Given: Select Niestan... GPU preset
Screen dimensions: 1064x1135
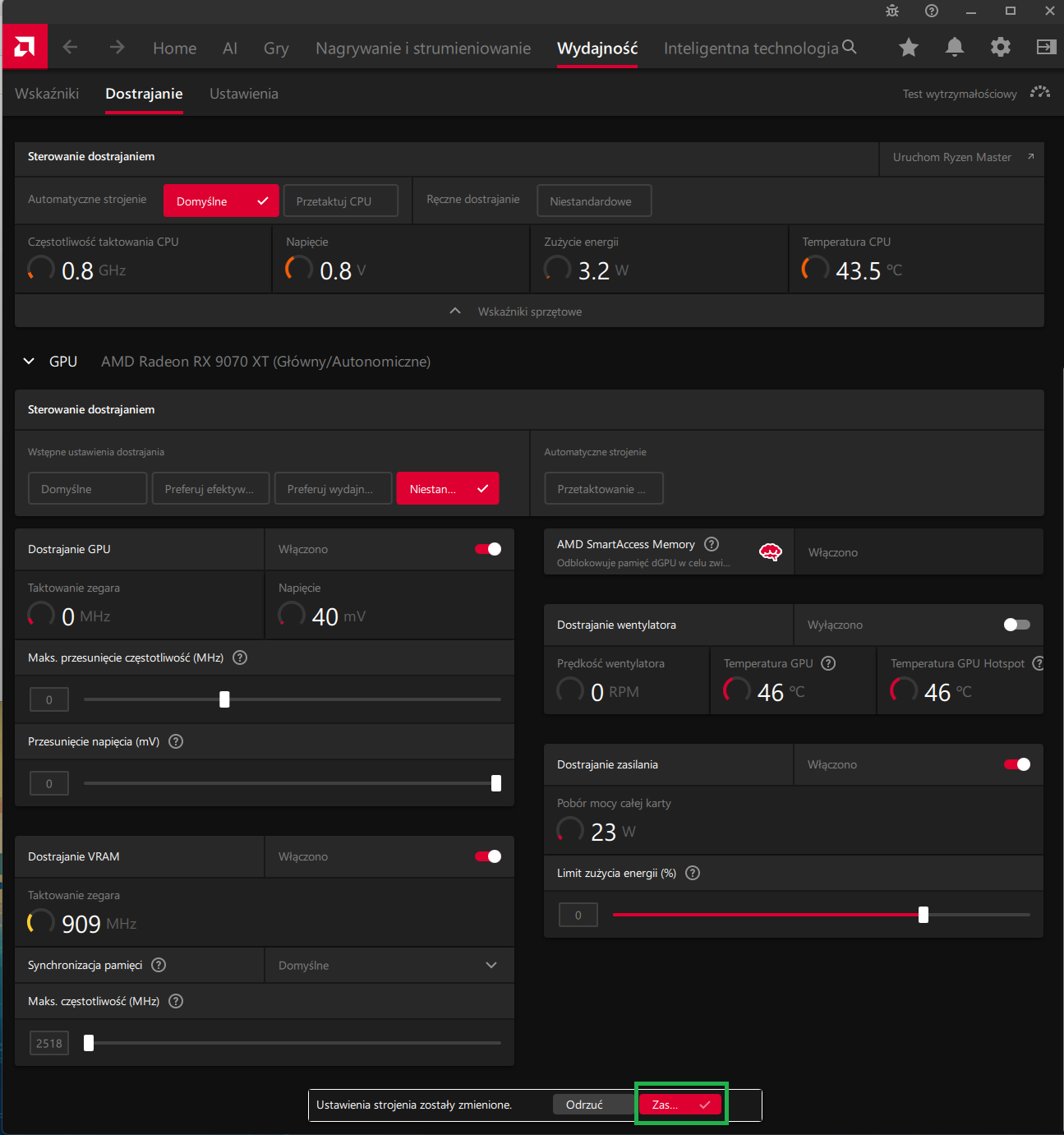Looking at the screenshot, I should [448, 488].
